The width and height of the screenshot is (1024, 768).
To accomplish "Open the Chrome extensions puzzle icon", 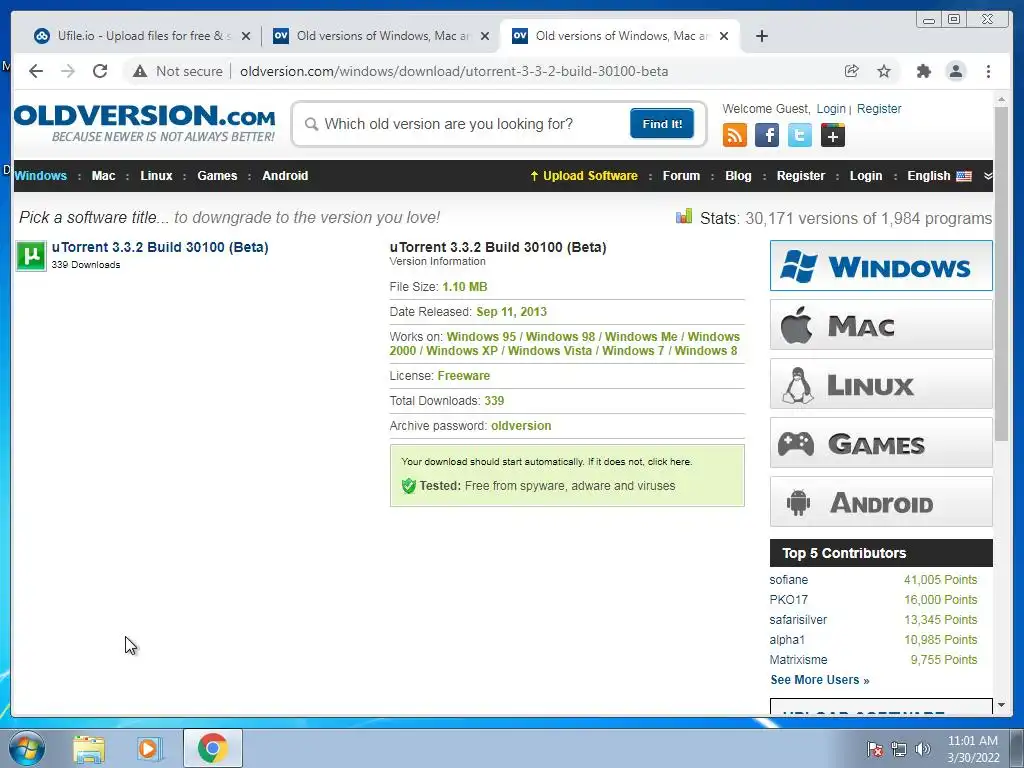I will pyautogui.click(x=923, y=71).
